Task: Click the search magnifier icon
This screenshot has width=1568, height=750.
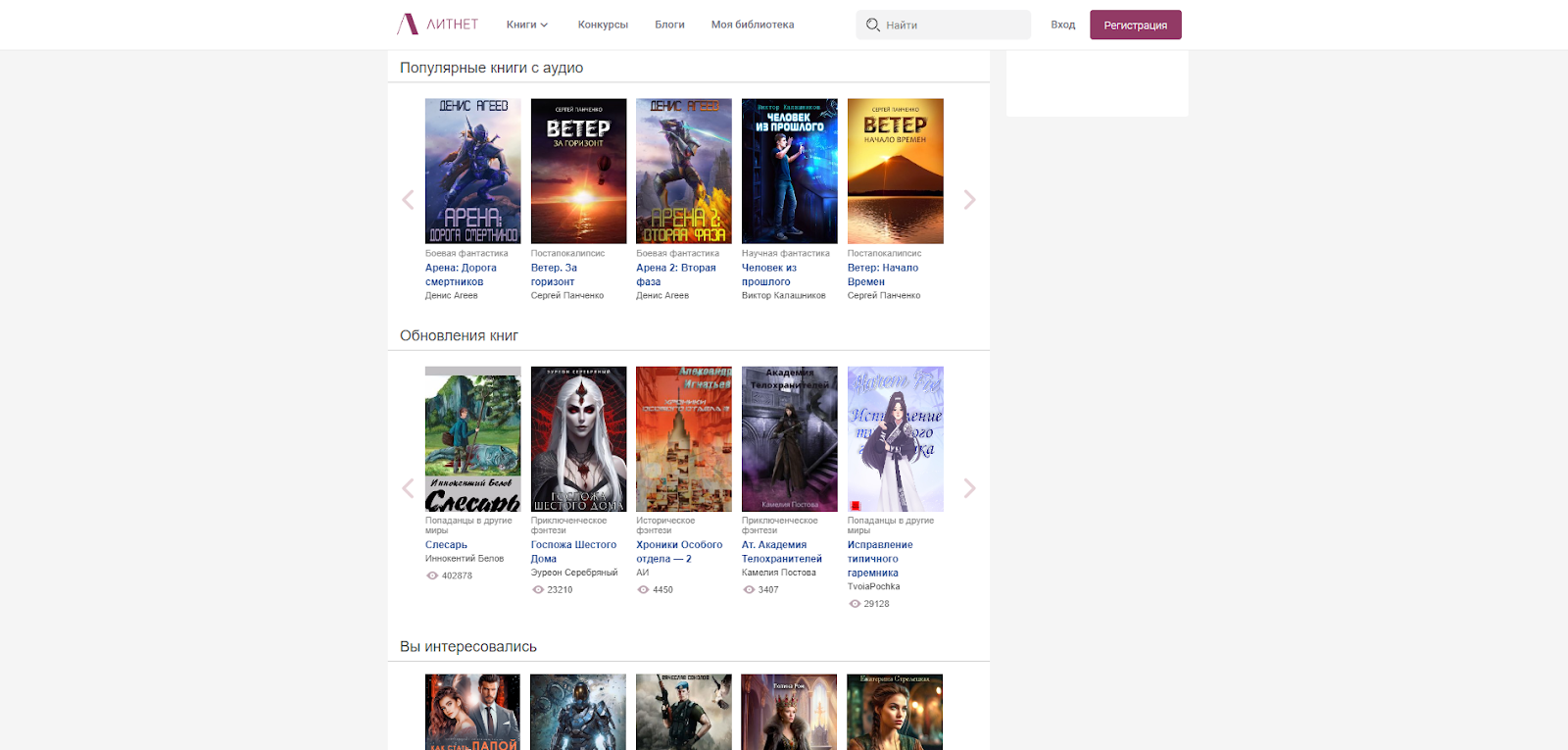Action: 872,25
